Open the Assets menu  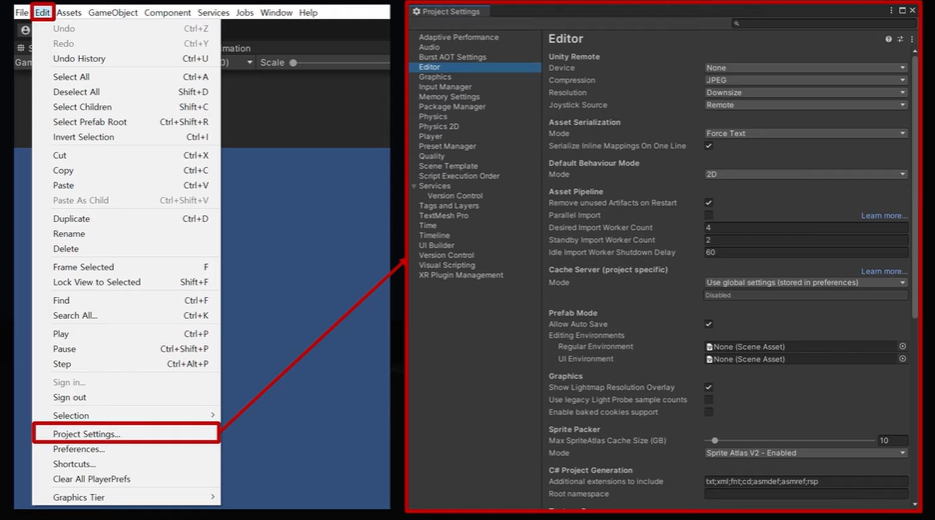69,13
